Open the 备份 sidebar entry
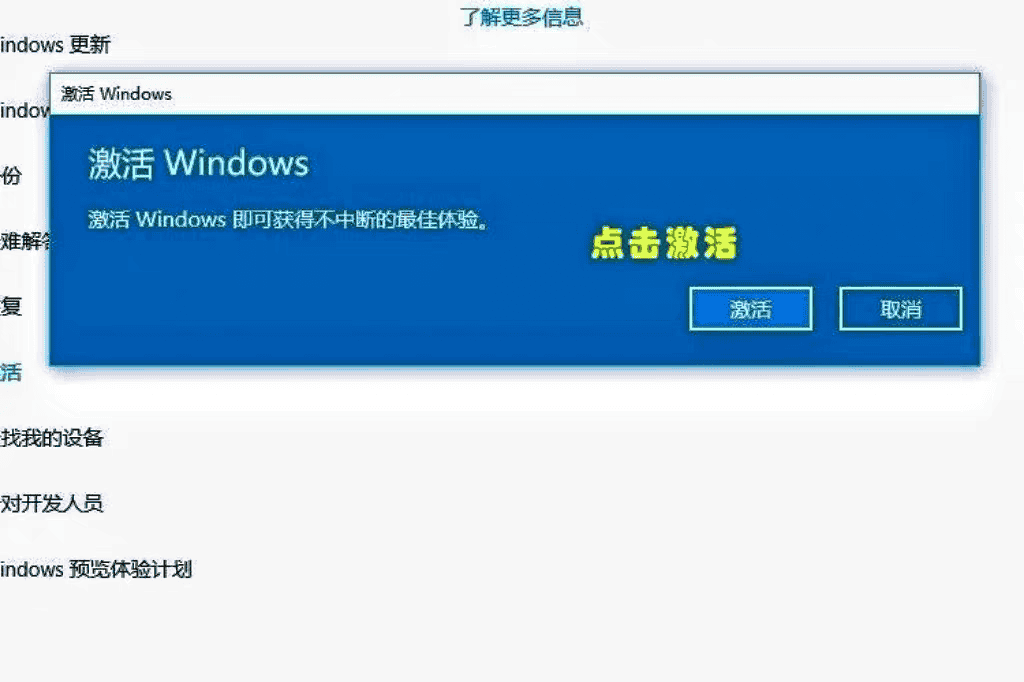1024x682 pixels. click(11, 175)
